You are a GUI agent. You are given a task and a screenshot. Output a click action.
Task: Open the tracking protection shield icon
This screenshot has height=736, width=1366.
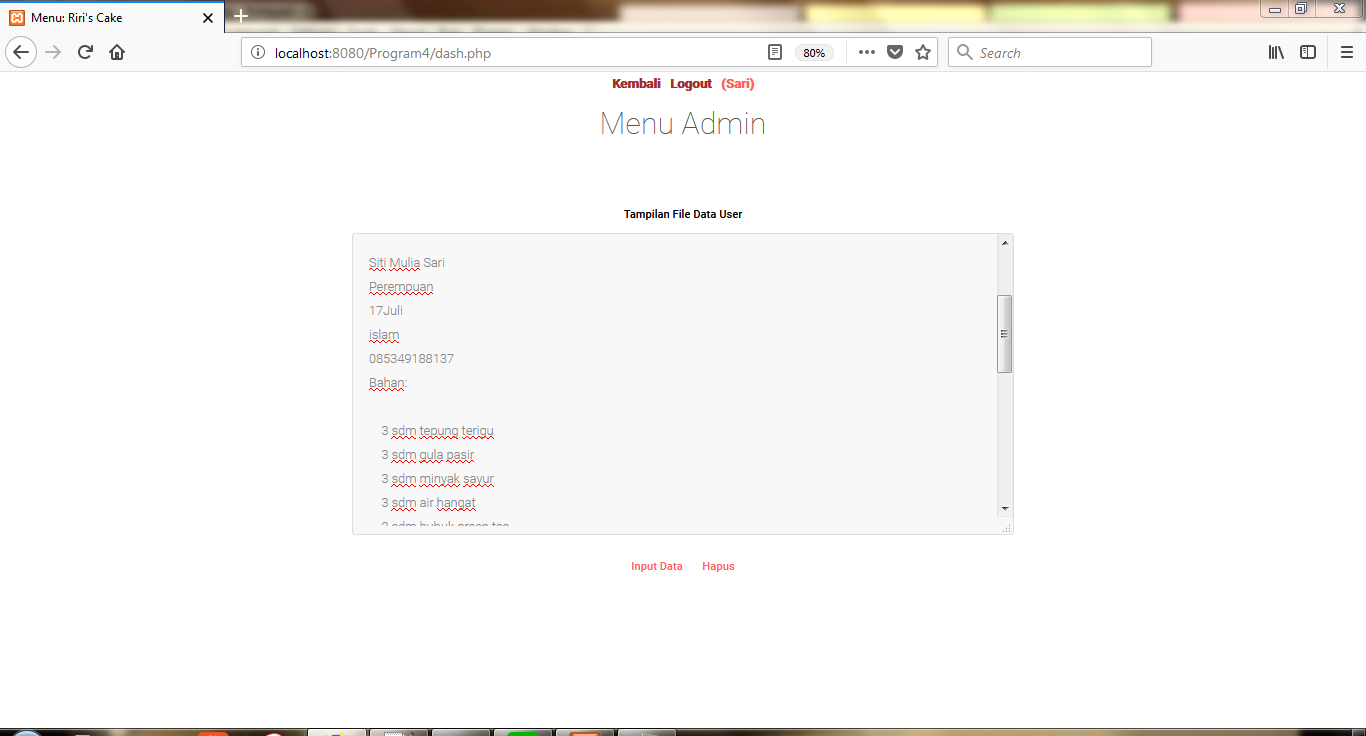click(x=893, y=52)
